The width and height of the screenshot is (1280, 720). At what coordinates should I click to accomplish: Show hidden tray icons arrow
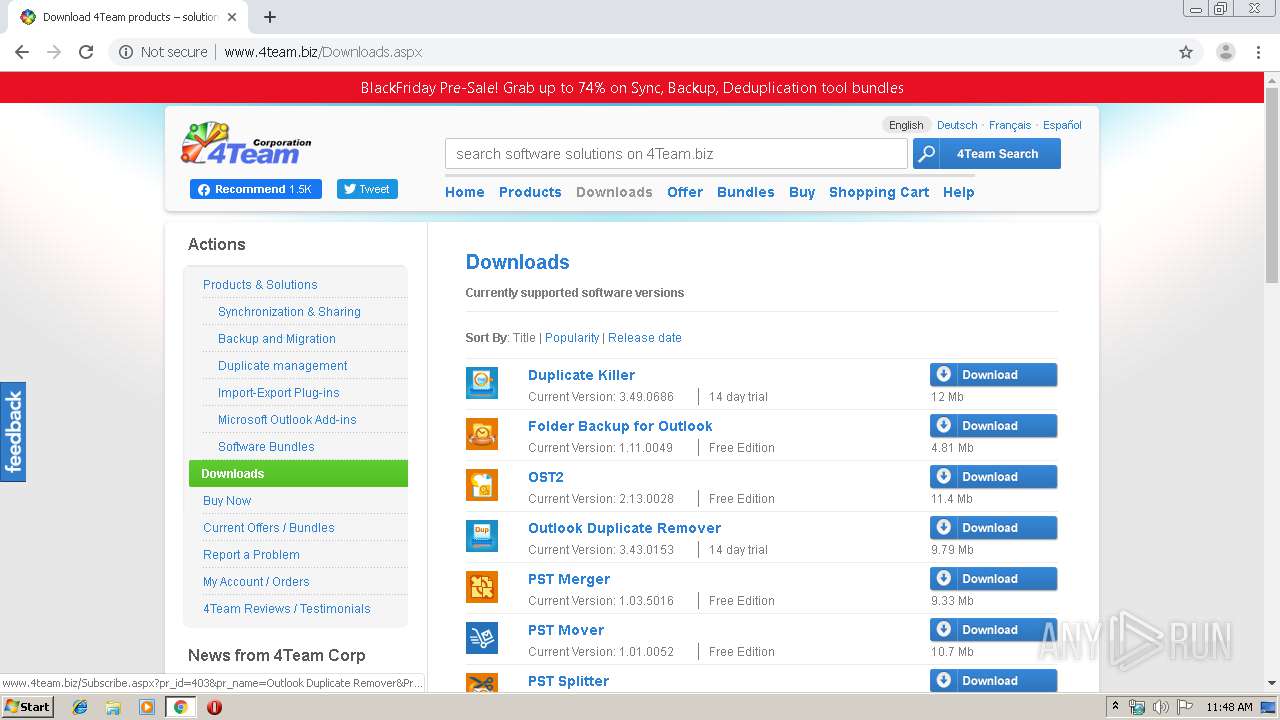click(x=1115, y=706)
